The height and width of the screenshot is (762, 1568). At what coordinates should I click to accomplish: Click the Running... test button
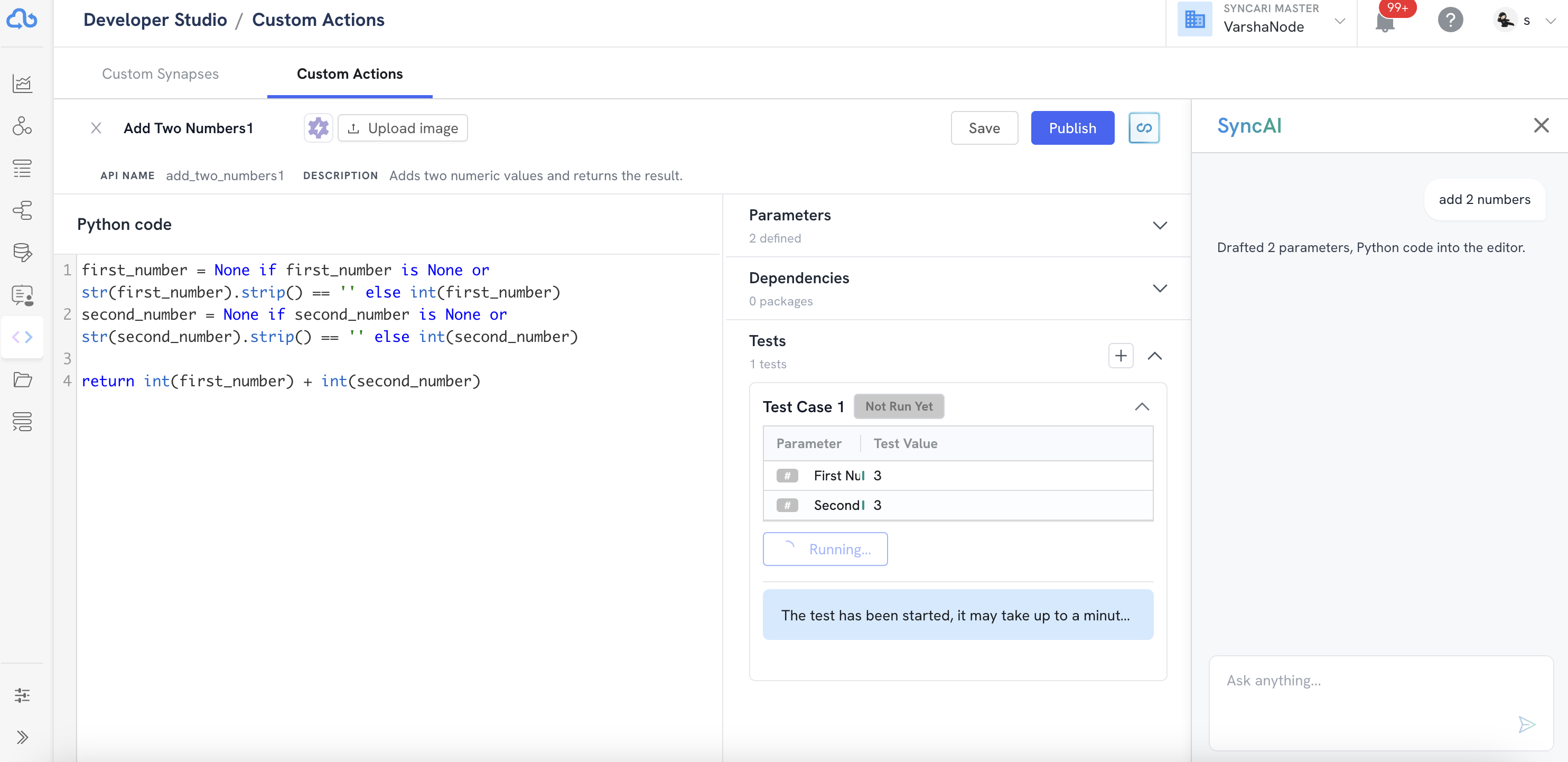[824, 549]
